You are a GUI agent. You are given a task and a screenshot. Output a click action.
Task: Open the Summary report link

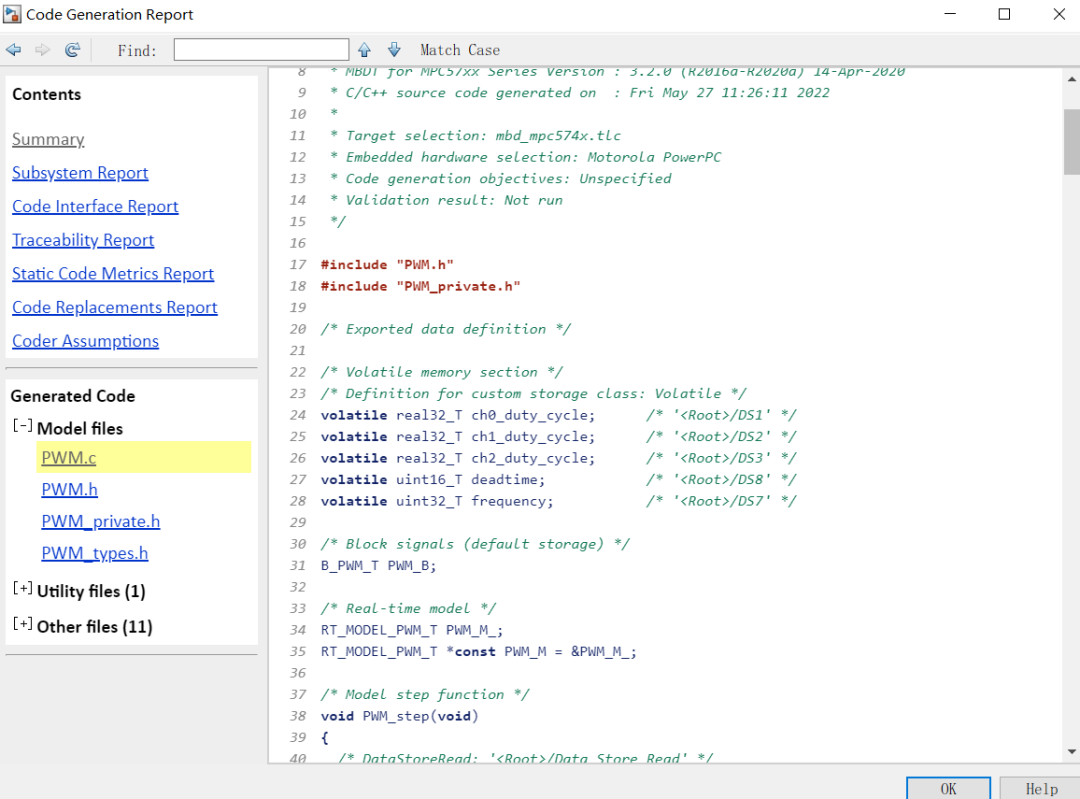point(48,139)
